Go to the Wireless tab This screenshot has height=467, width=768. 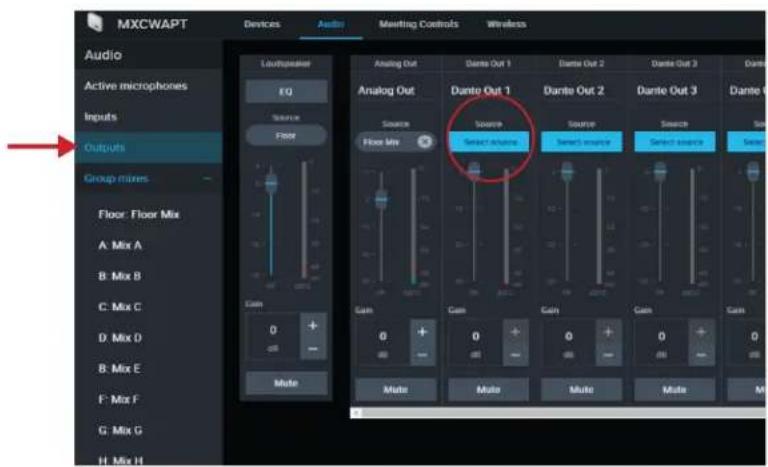506,24
